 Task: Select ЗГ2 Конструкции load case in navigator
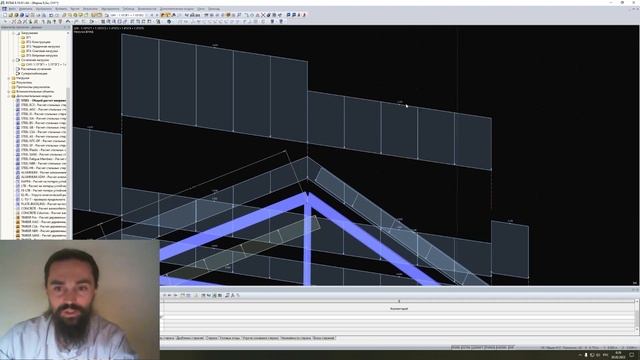tap(38, 42)
